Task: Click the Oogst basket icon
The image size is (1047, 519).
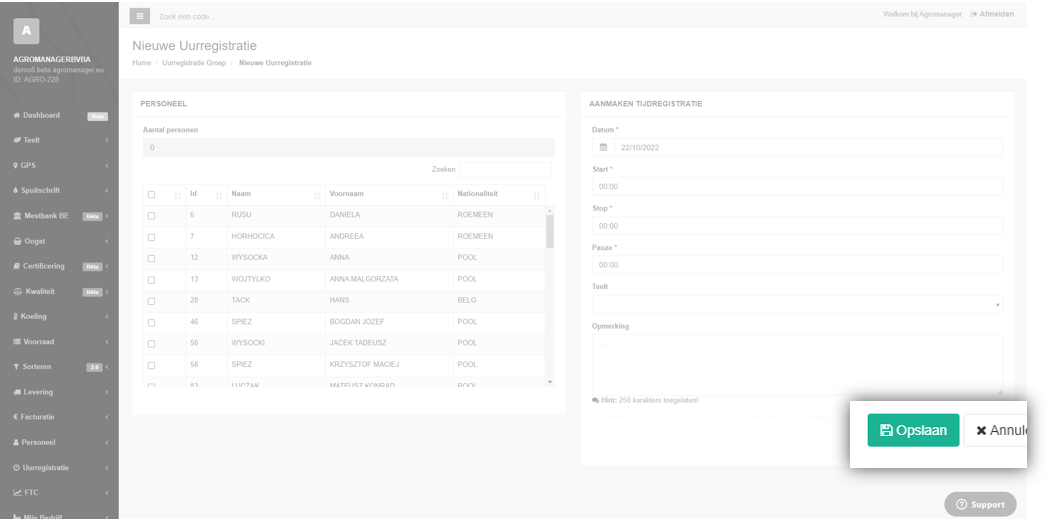Action: (17, 241)
